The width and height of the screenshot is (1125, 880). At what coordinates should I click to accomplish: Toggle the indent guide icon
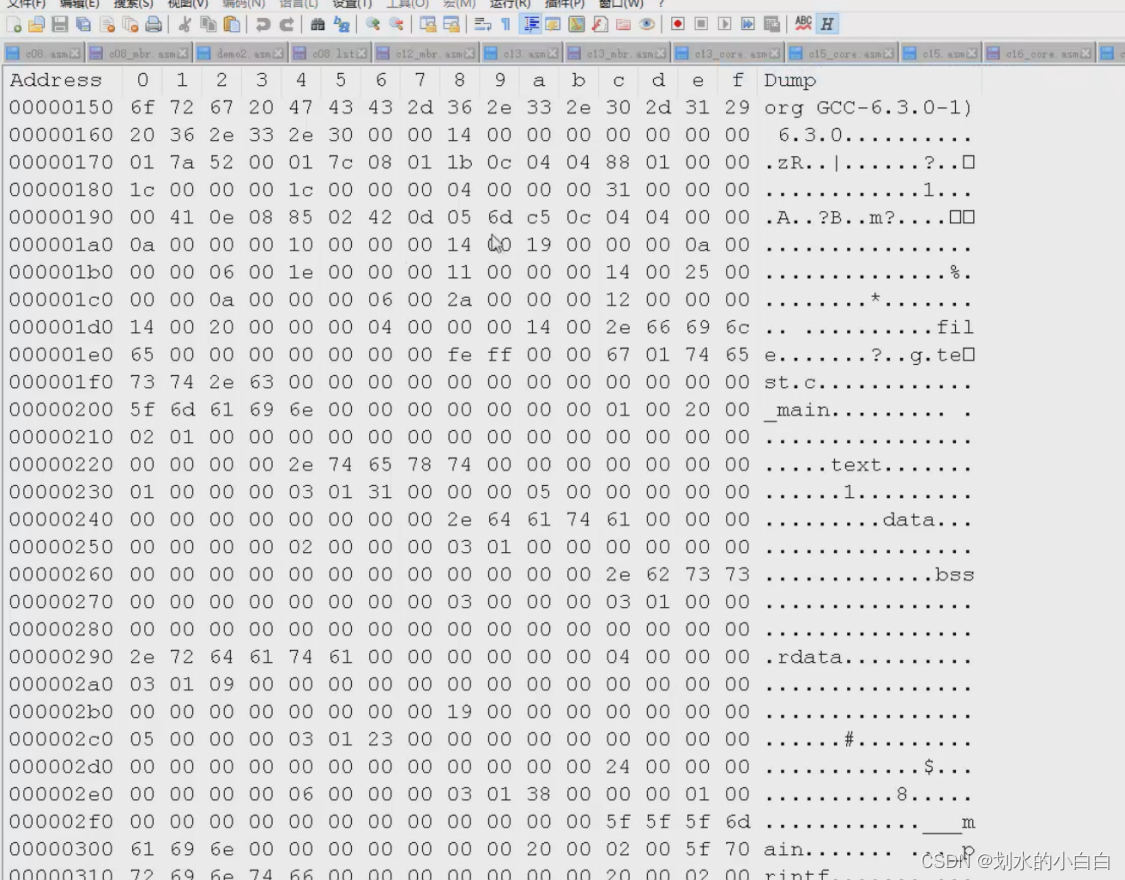coord(531,24)
